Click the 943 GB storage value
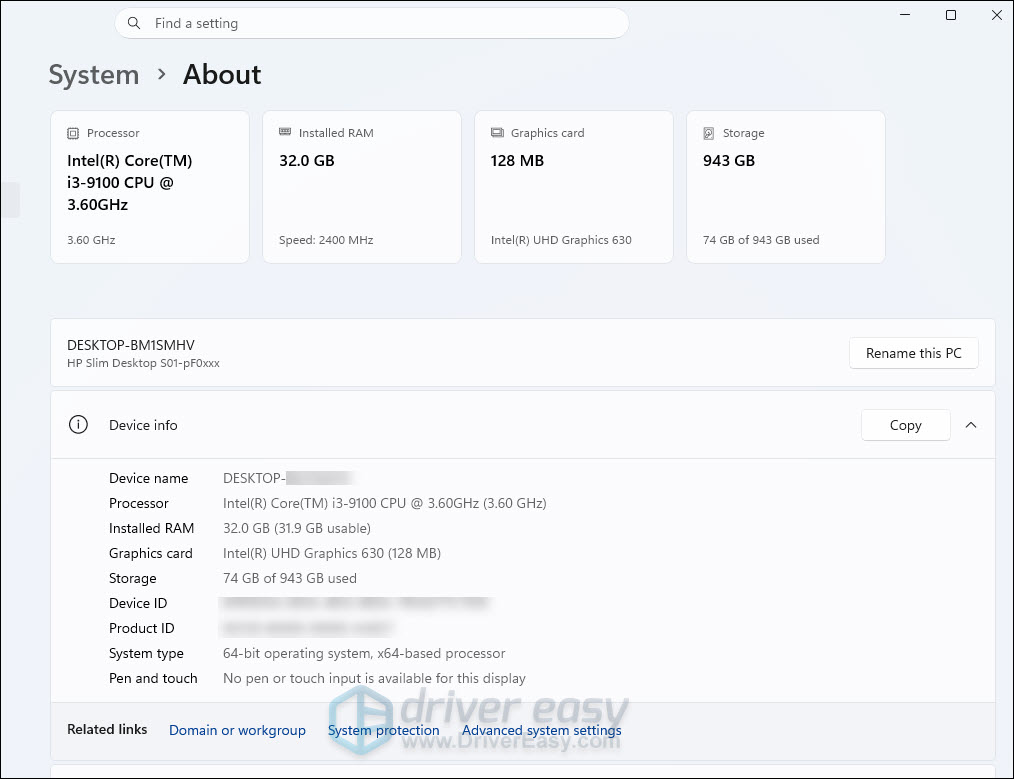The image size is (1014, 779). coord(729,161)
